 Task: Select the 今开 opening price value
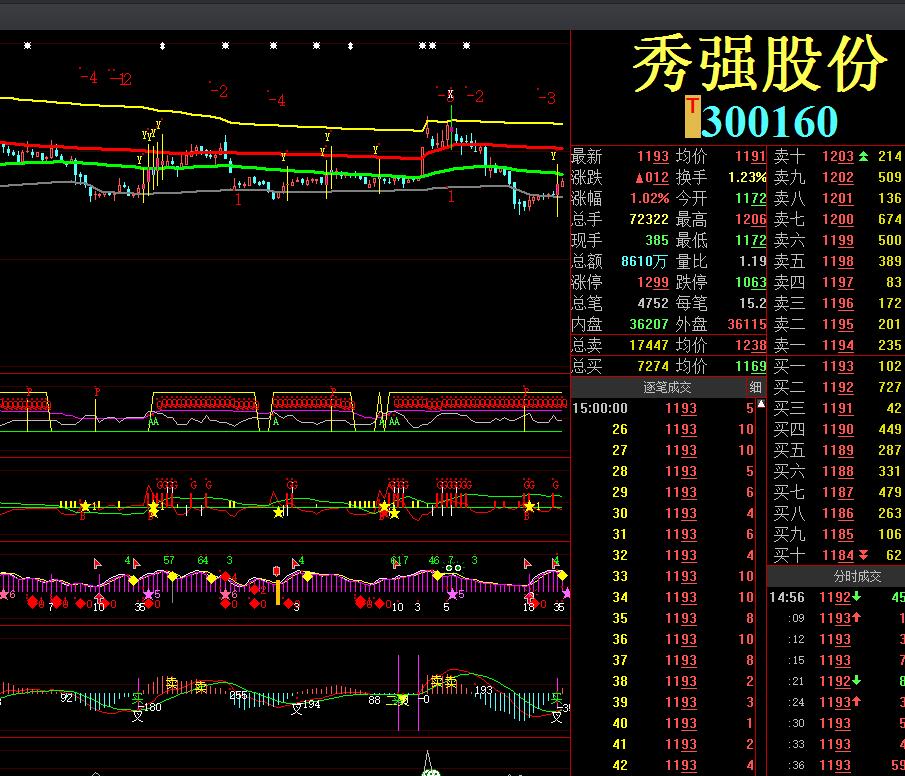[750, 199]
